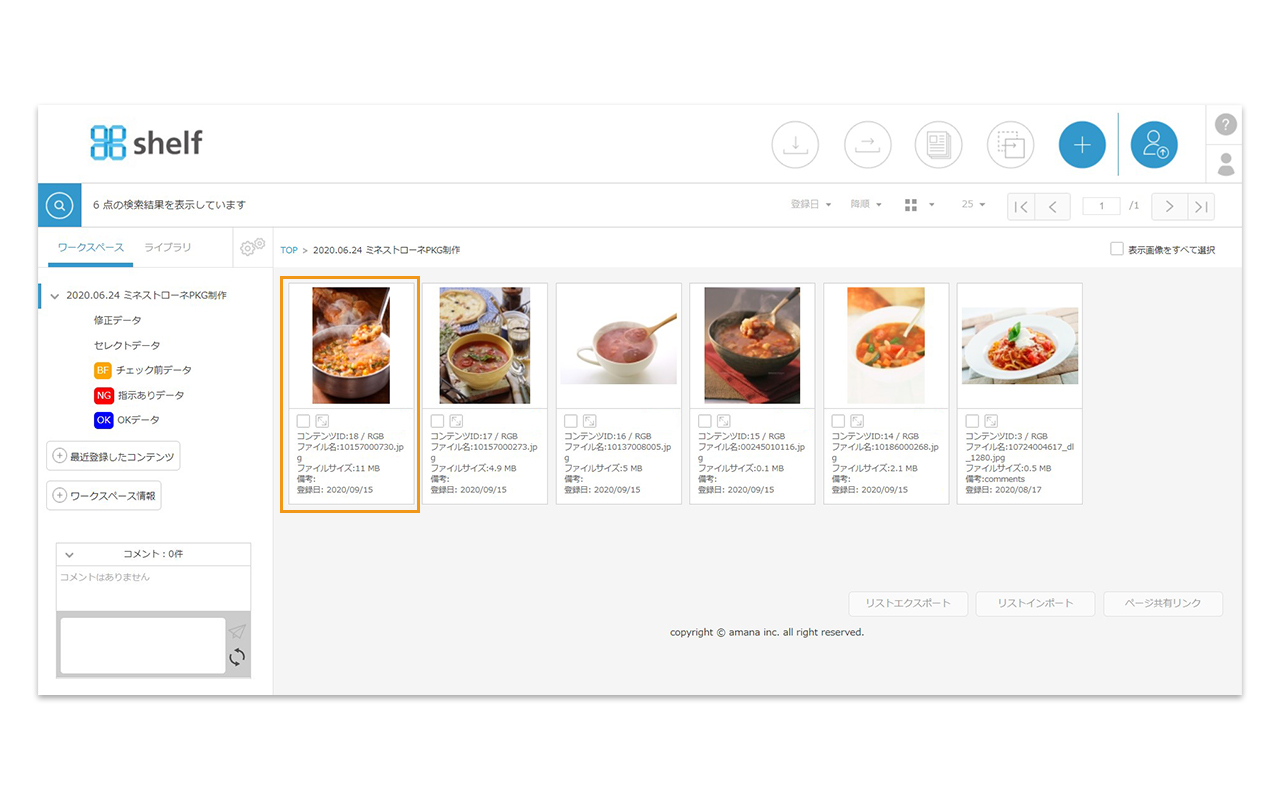The image size is (1280, 800).
Task: Click enlarge icon for content ID 17
Action: point(456,421)
